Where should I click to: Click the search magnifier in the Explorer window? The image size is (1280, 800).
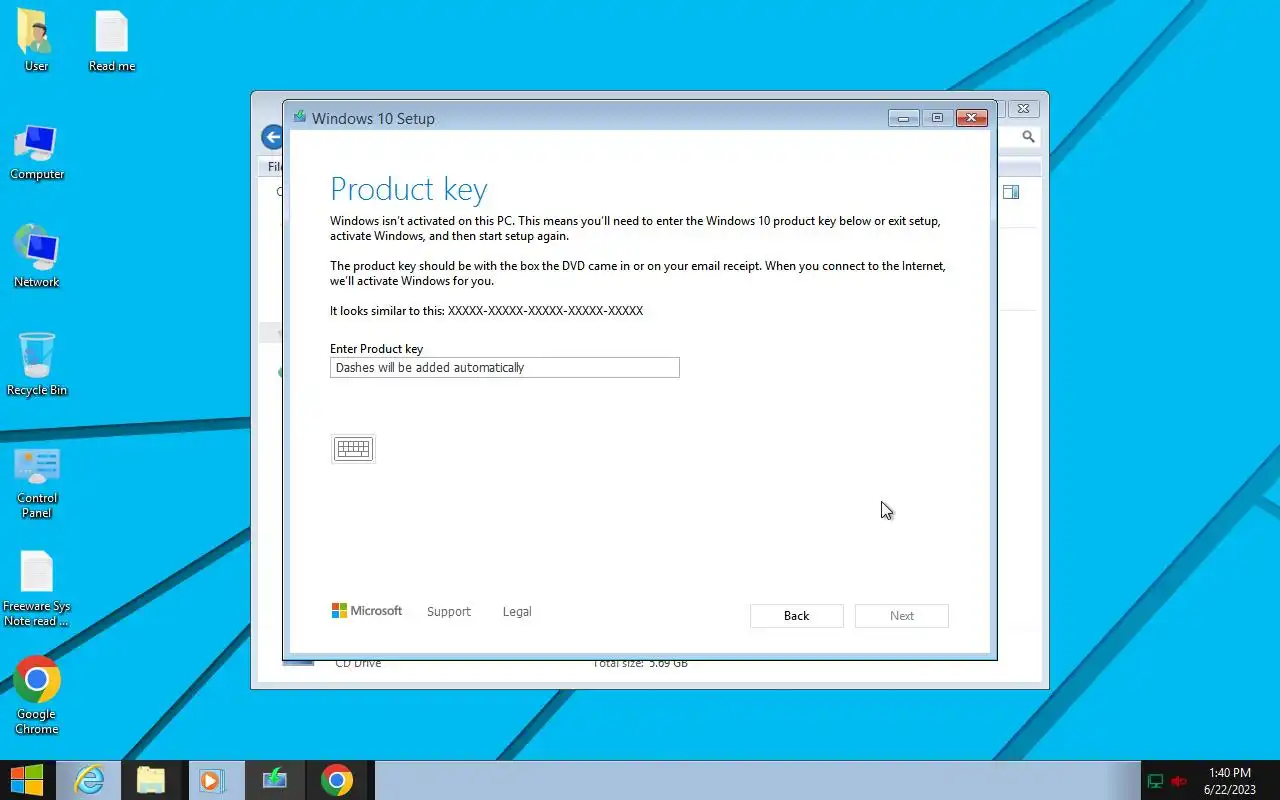click(x=1028, y=137)
